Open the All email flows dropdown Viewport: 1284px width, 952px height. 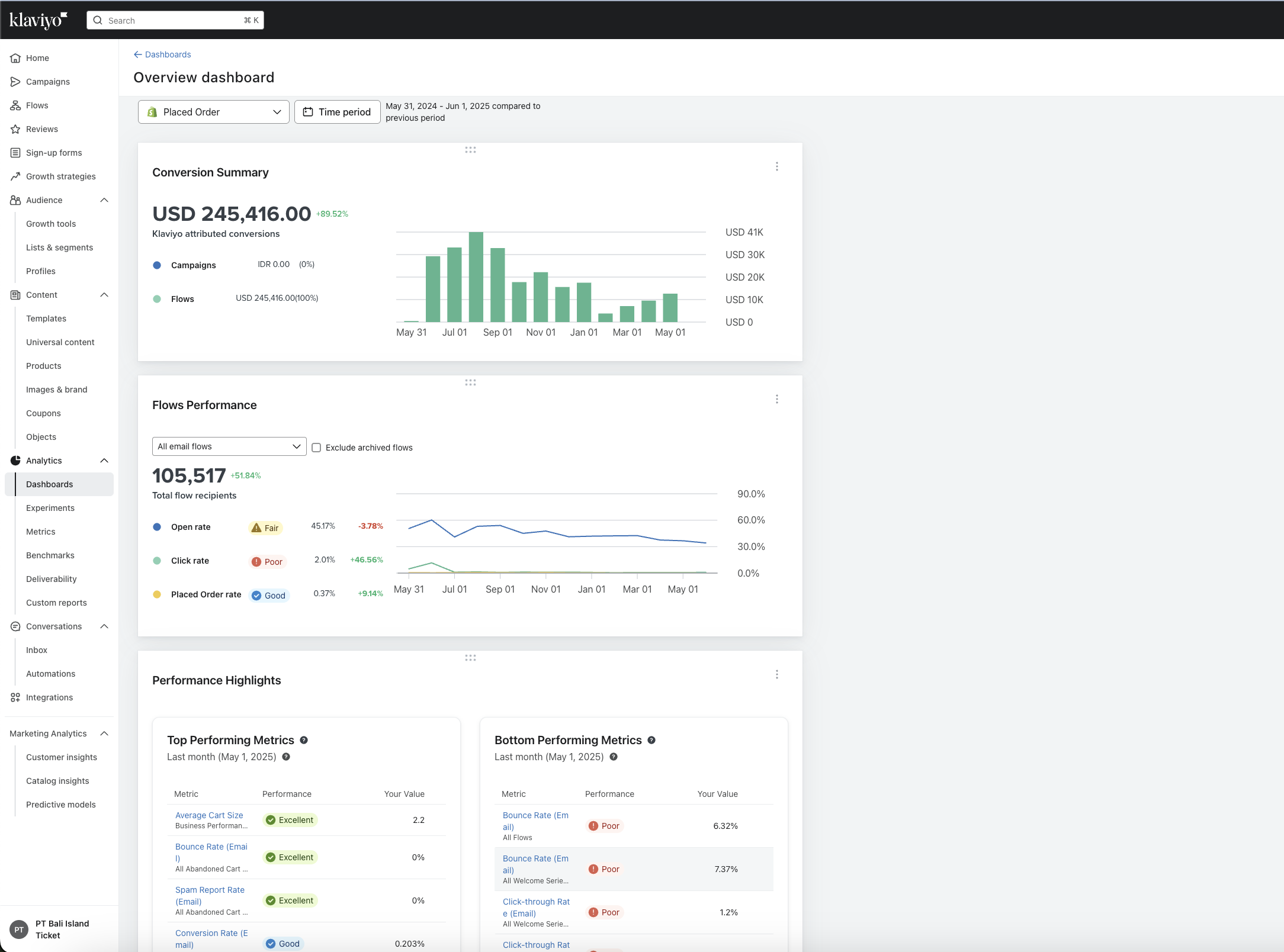(229, 446)
